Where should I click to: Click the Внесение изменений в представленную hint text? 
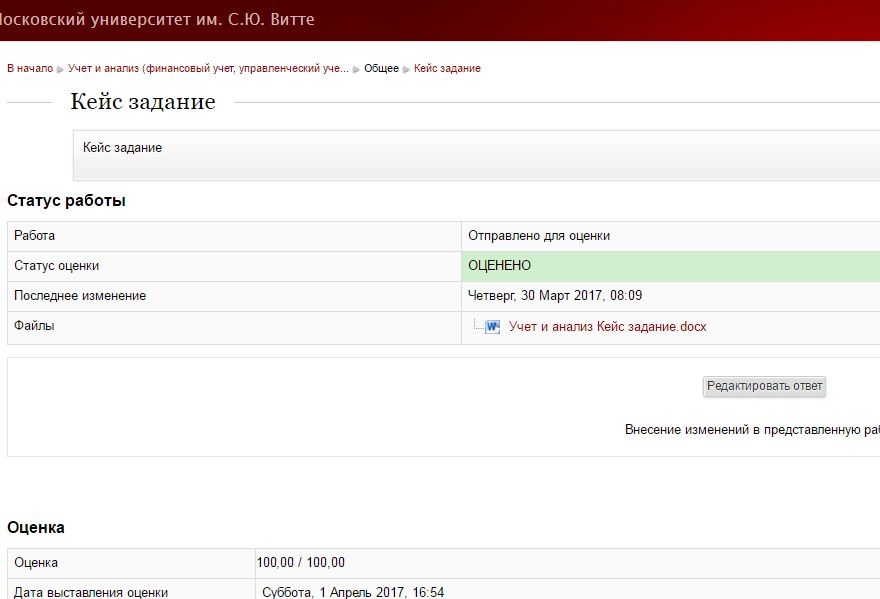(x=752, y=430)
